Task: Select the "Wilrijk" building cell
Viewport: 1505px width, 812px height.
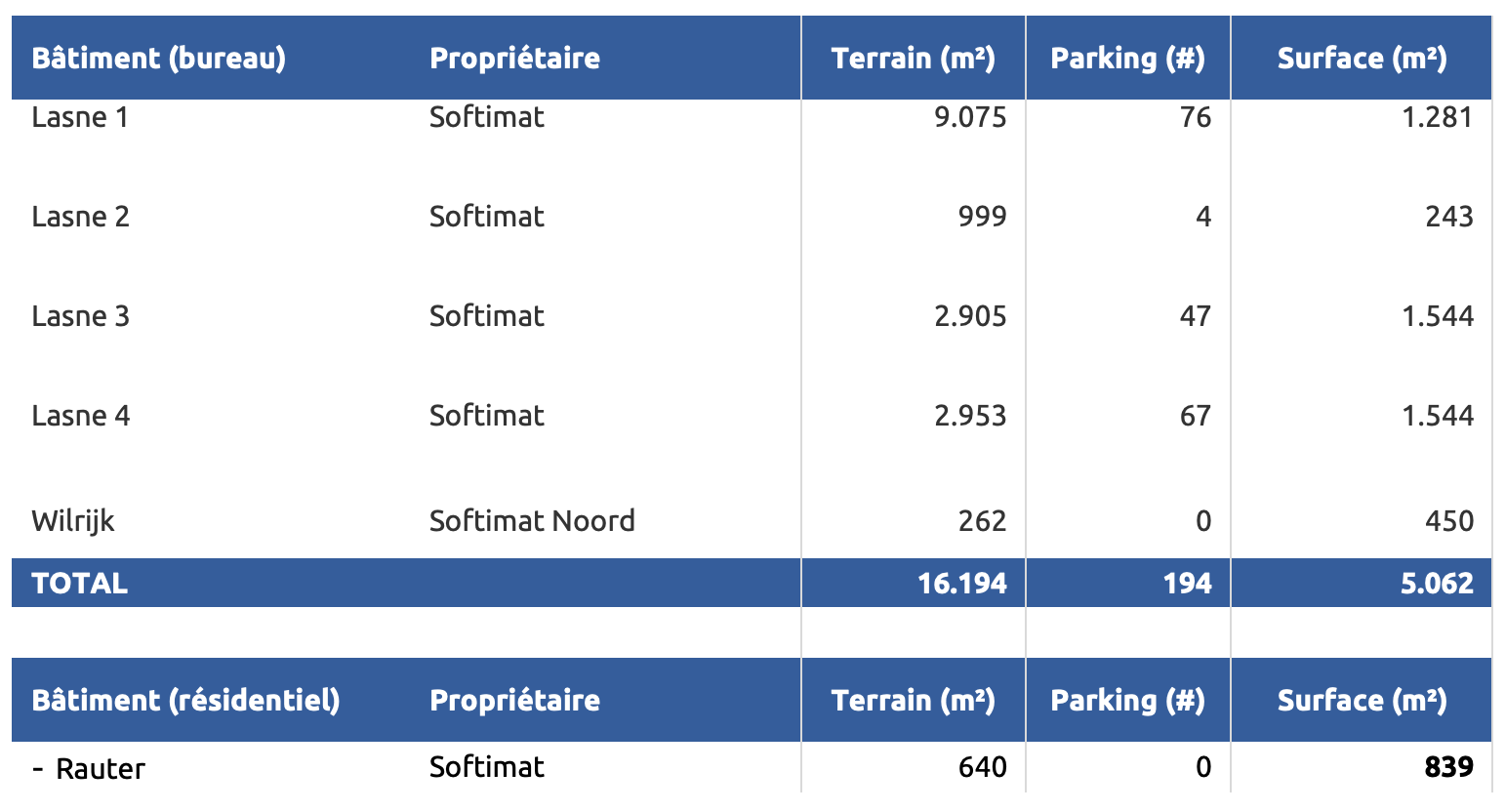Action: pos(73,521)
